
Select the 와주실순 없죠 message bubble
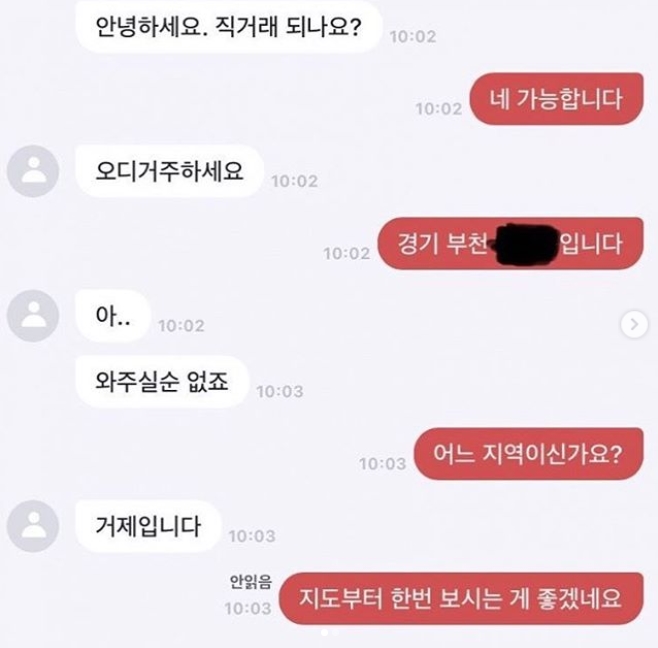pyautogui.click(x=162, y=381)
